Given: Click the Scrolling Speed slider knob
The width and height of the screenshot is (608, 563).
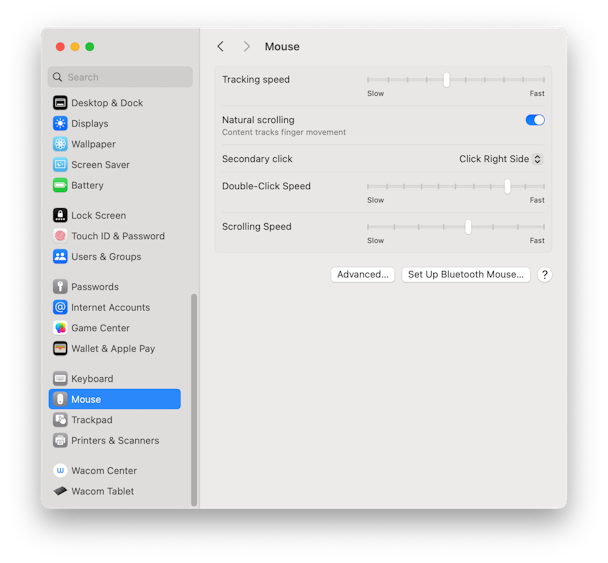Looking at the screenshot, I should click(468, 227).
